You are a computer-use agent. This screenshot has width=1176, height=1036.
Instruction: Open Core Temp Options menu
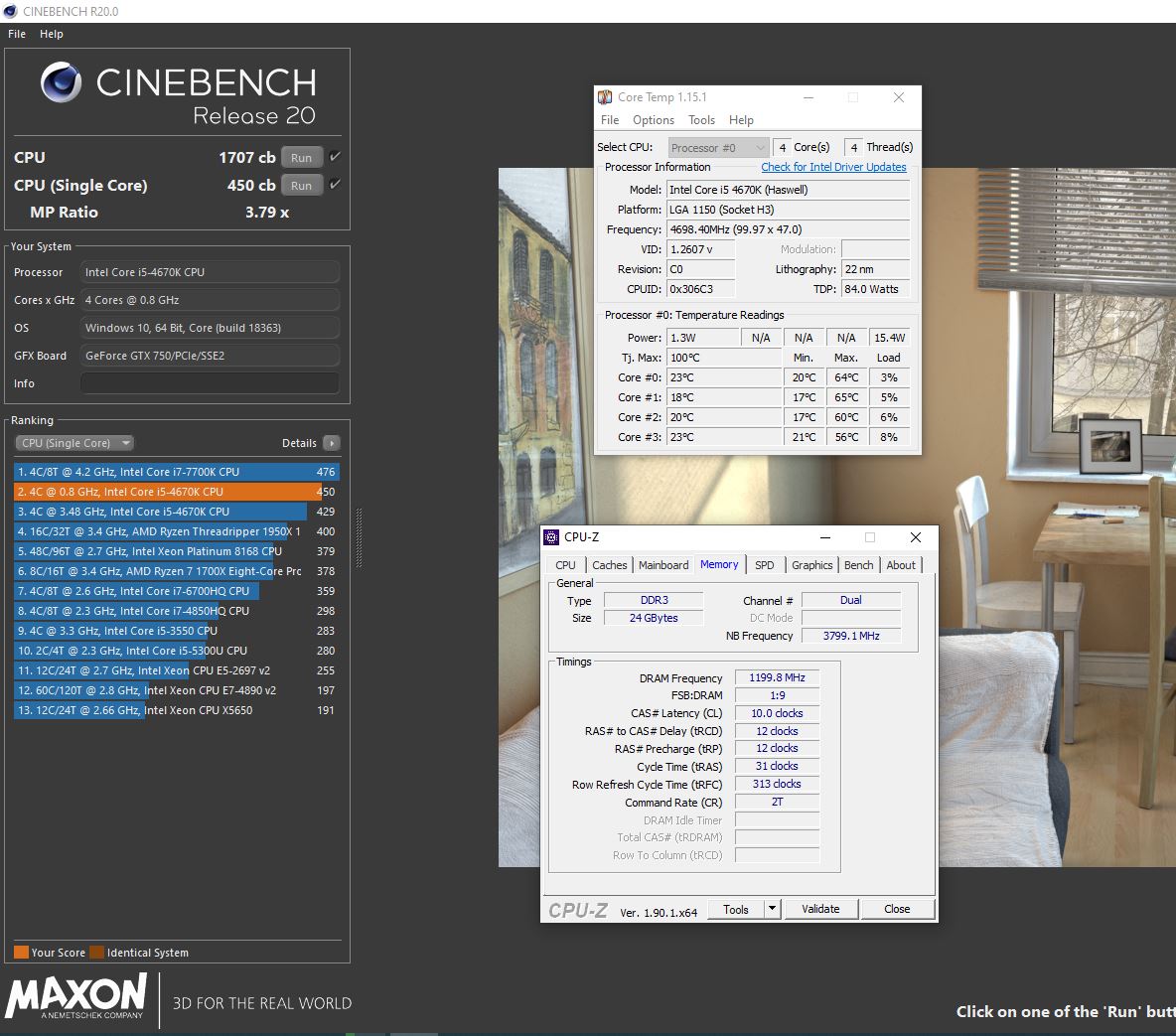pyautogui.click(x=654, y=120)
